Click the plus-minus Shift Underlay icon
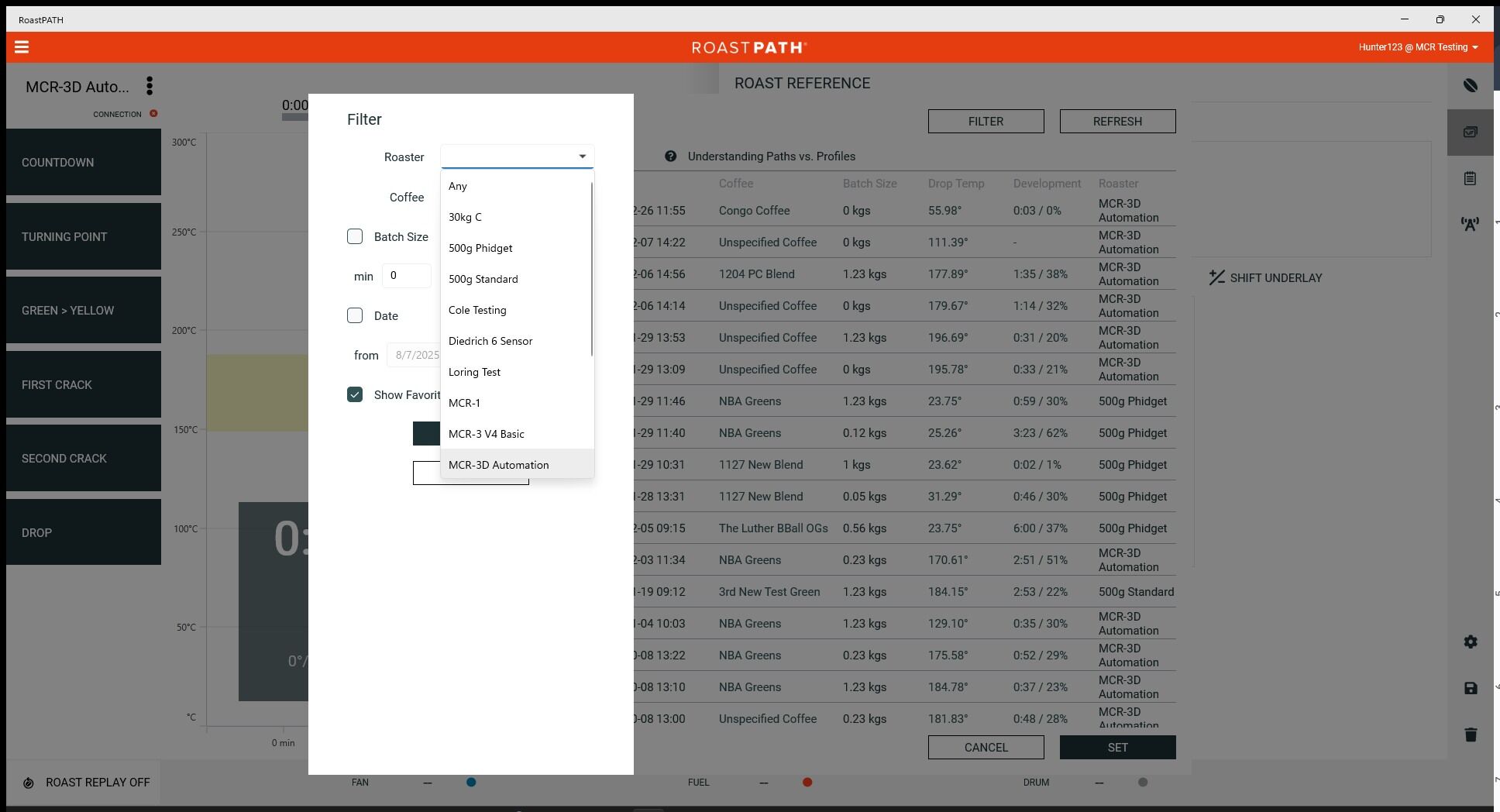 1216,277
